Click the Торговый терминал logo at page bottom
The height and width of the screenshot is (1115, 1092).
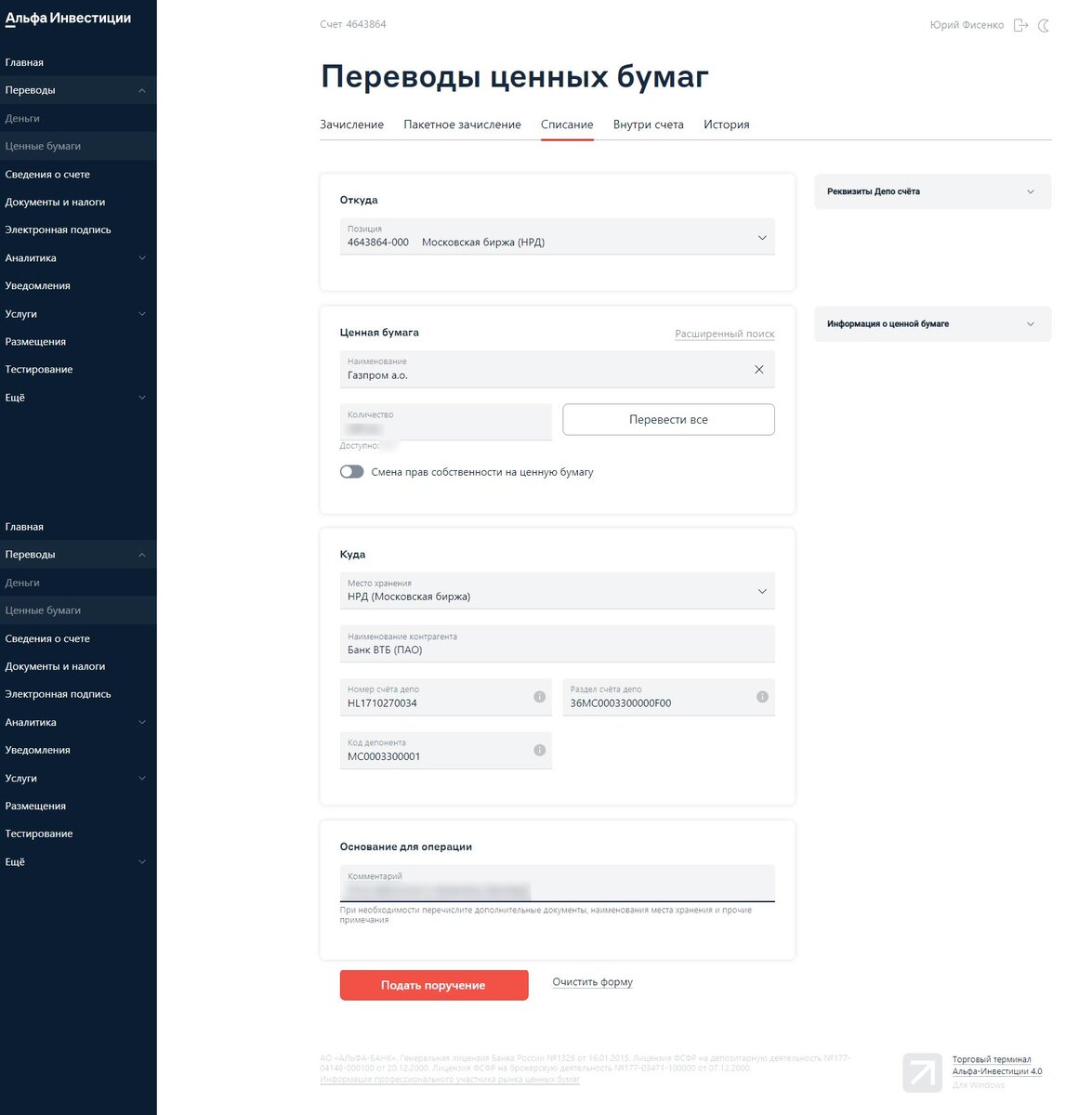click(921, 1071)
